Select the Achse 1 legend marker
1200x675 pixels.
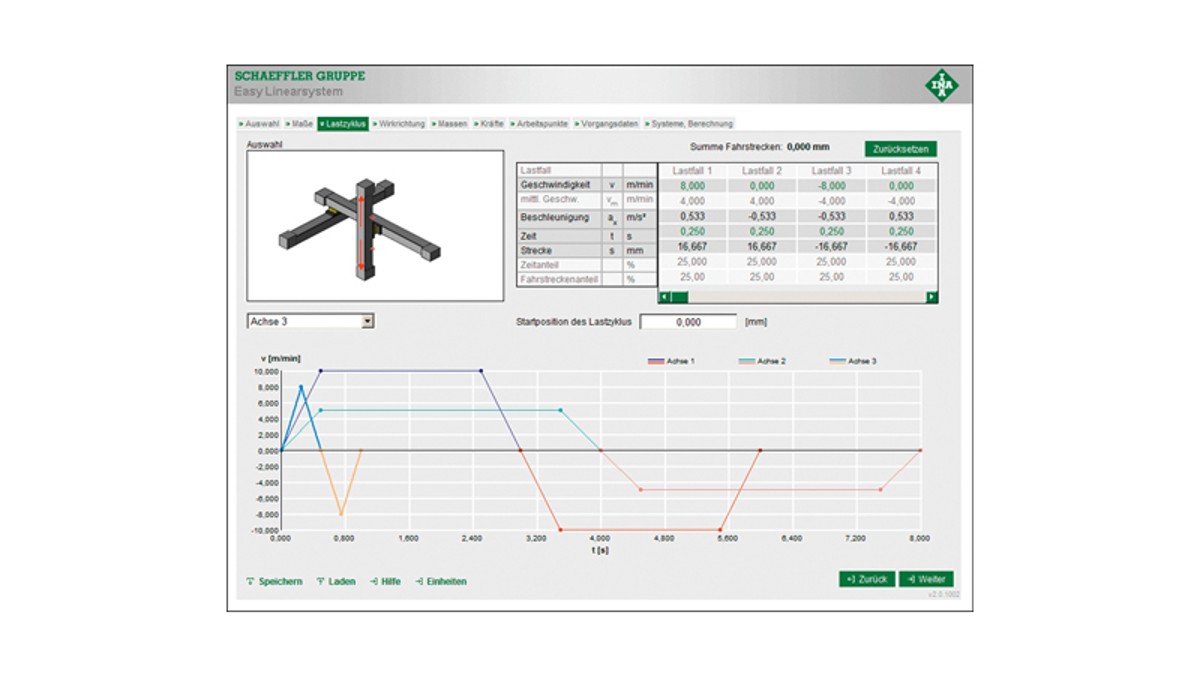click(x=655, y=361)
